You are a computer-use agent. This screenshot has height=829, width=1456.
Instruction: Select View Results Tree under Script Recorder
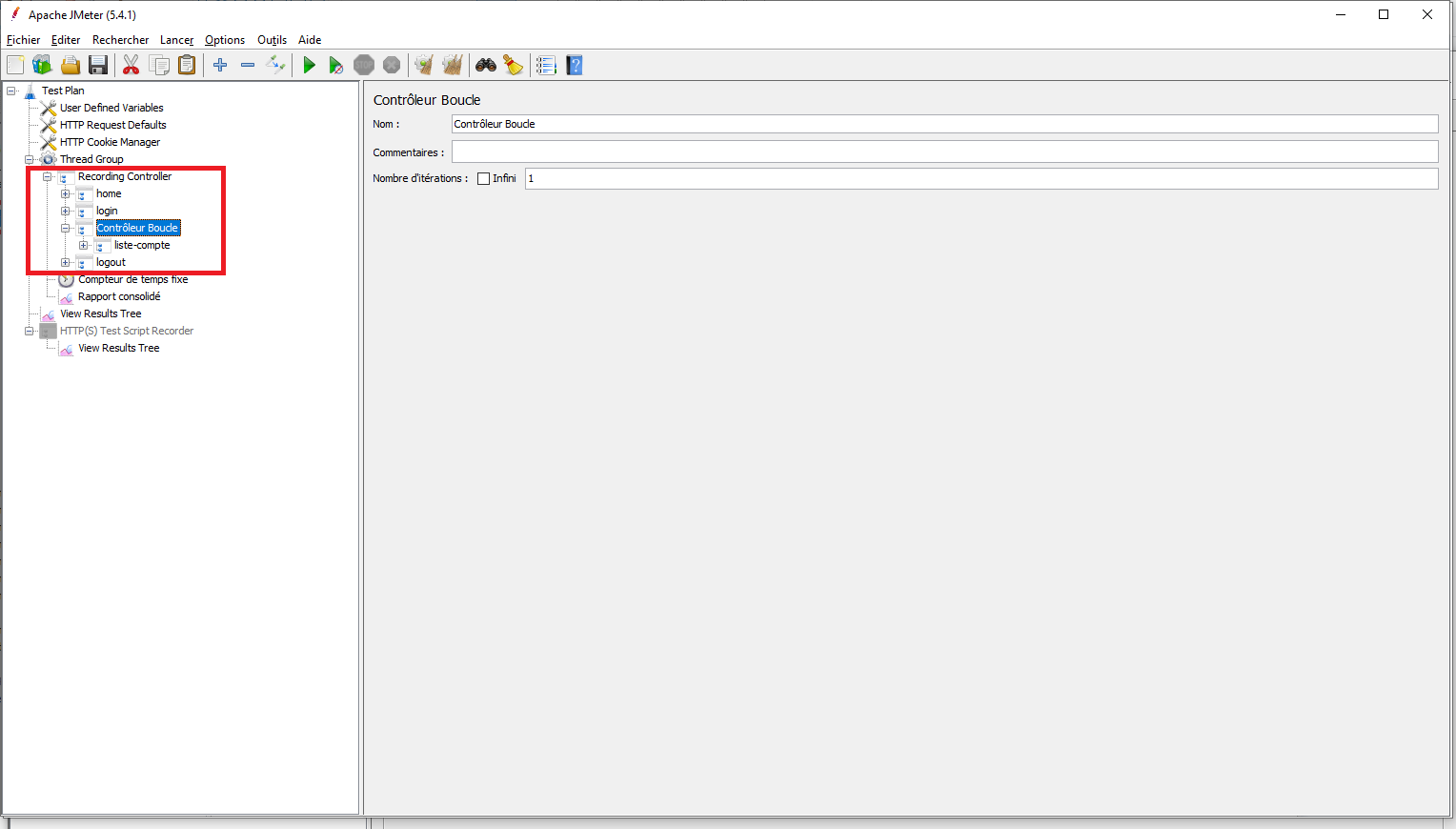118,348
